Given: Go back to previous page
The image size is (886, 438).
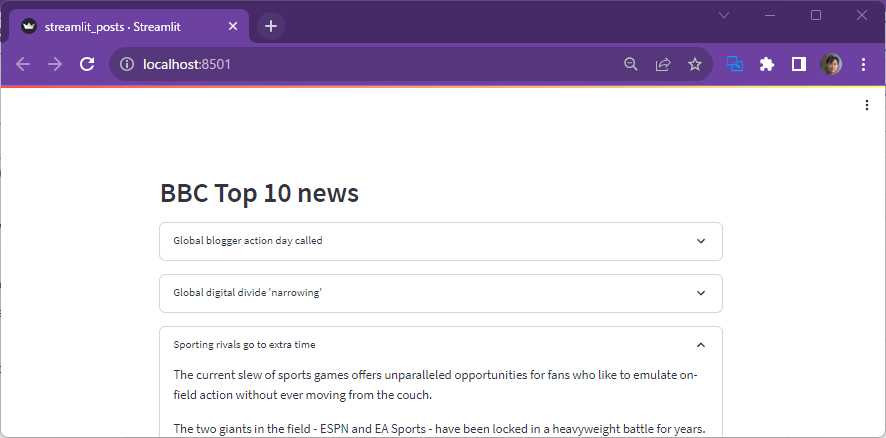Looking at the screenshot, I should [x=23, y=64].
